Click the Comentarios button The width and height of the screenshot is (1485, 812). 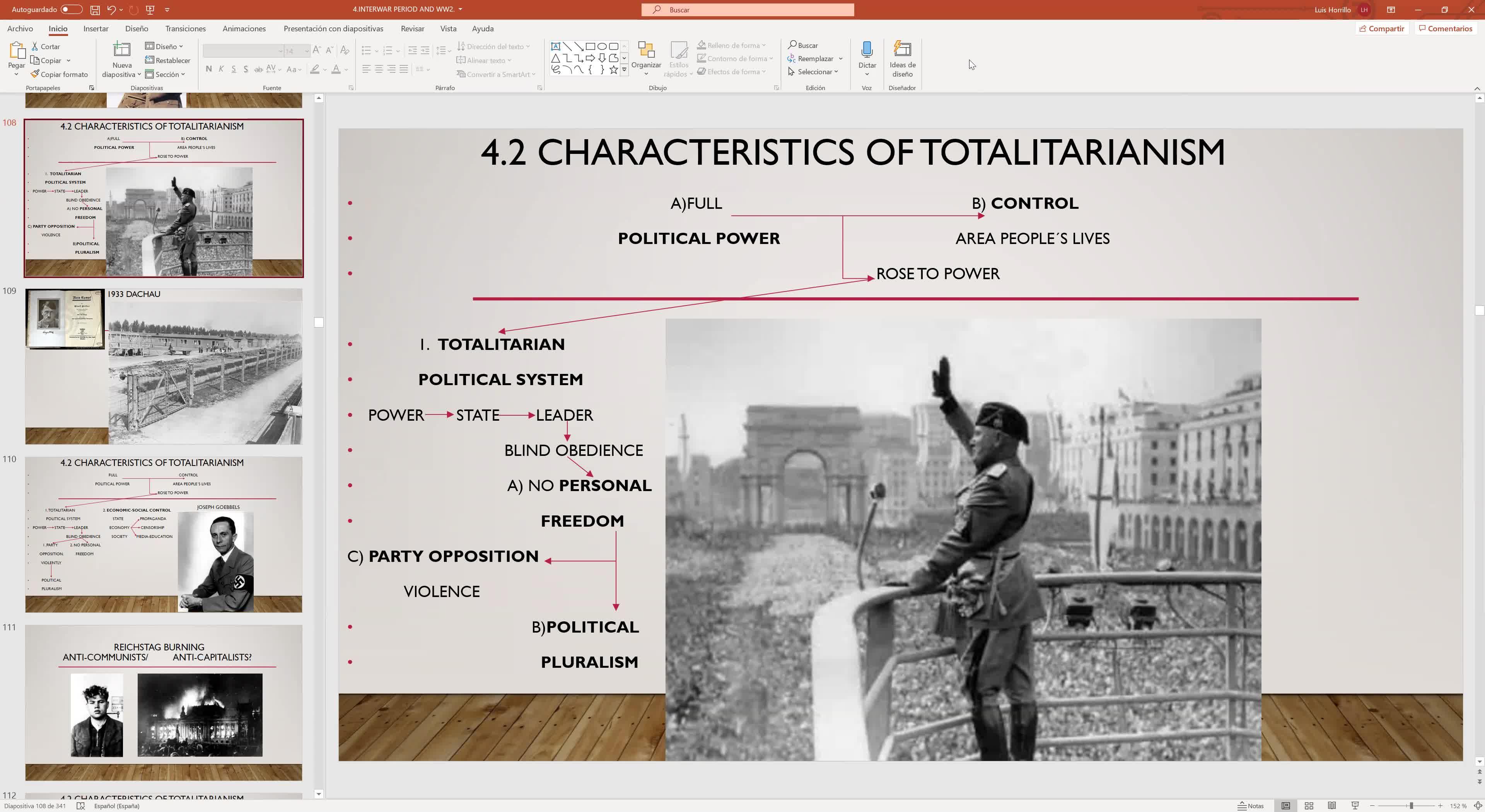(1445, 28)
